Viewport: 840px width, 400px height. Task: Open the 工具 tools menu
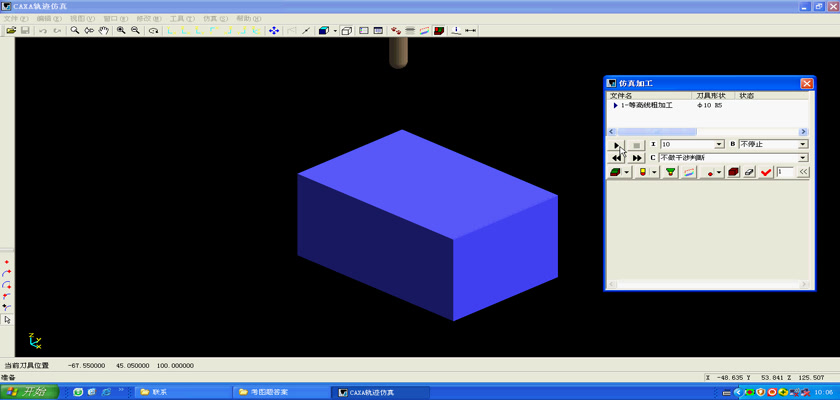(x=182, y=18)
